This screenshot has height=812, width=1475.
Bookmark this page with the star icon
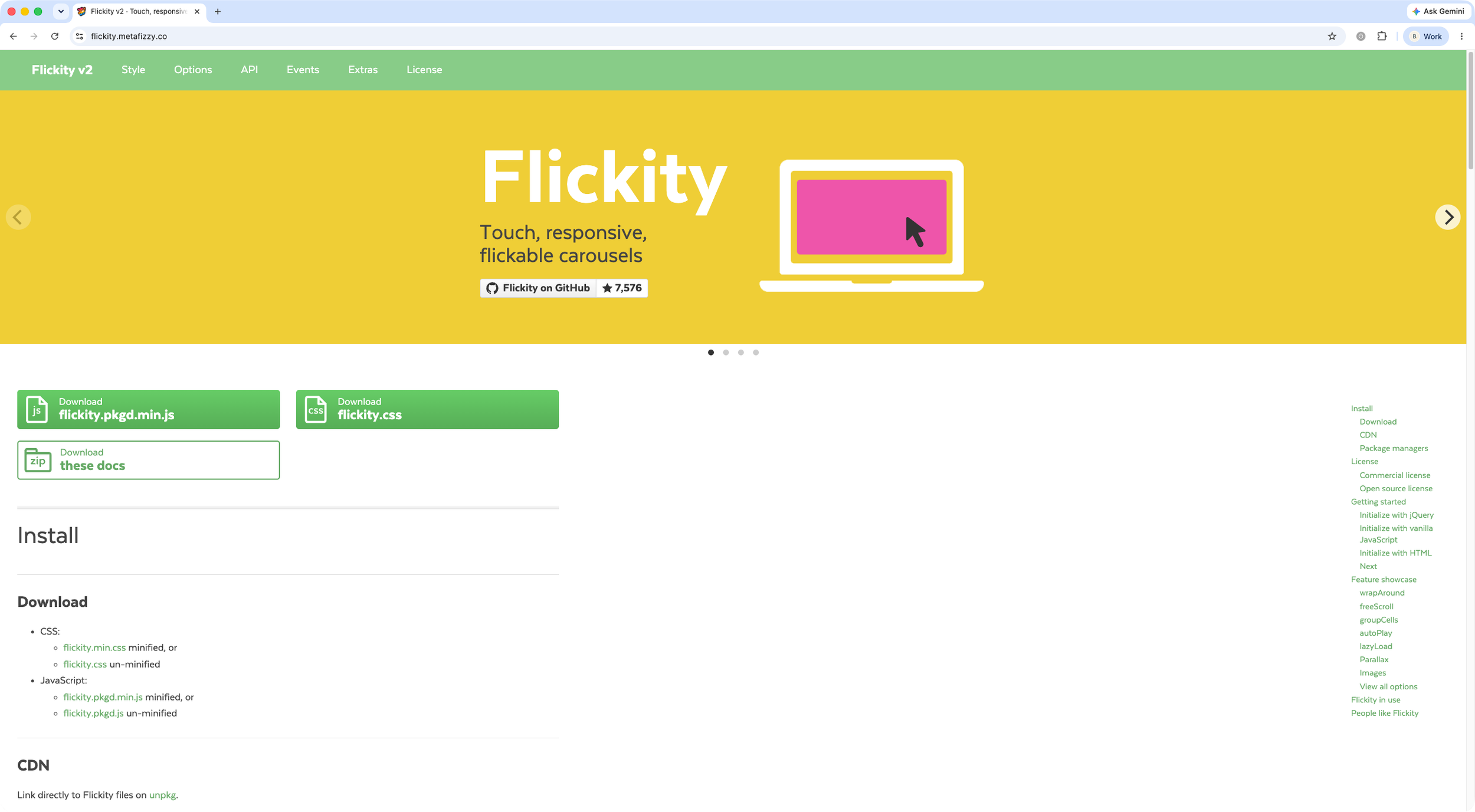point(1332,37)
